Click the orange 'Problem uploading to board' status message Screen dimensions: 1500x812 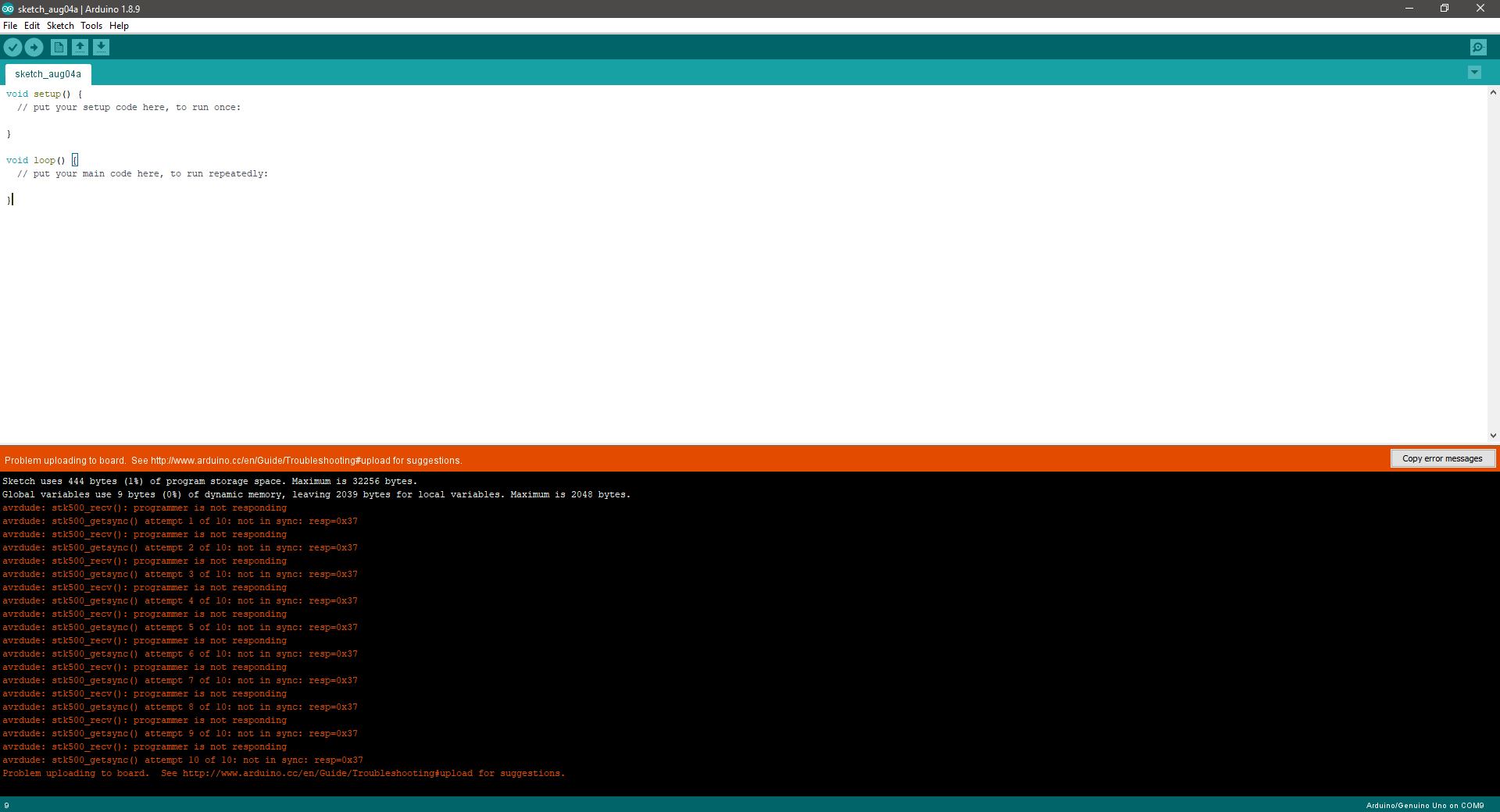[x=234, y=461]
